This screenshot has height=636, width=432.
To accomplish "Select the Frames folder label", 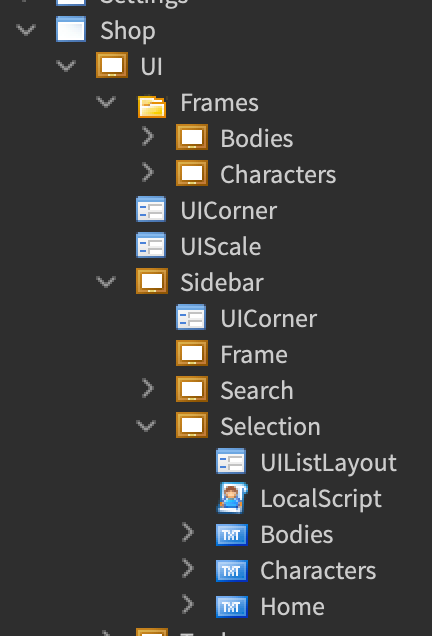I will [219, 103].
